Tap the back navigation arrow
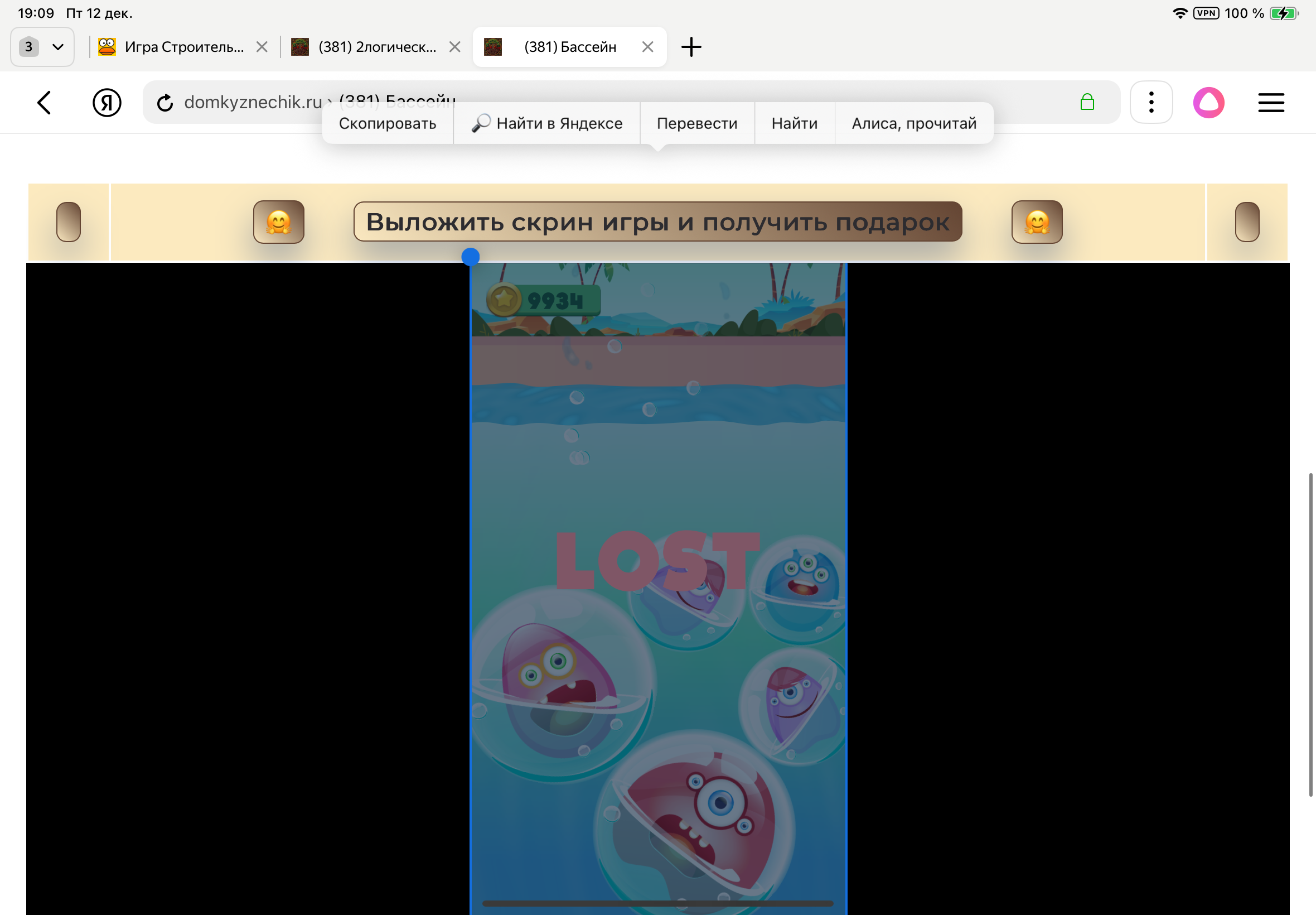This screenshot has width=1316, height=915. pos(44,103)
